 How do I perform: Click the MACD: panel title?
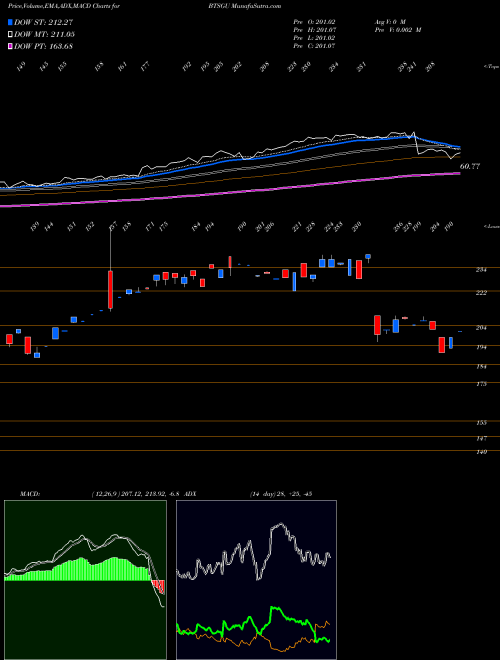pos(29,494)
